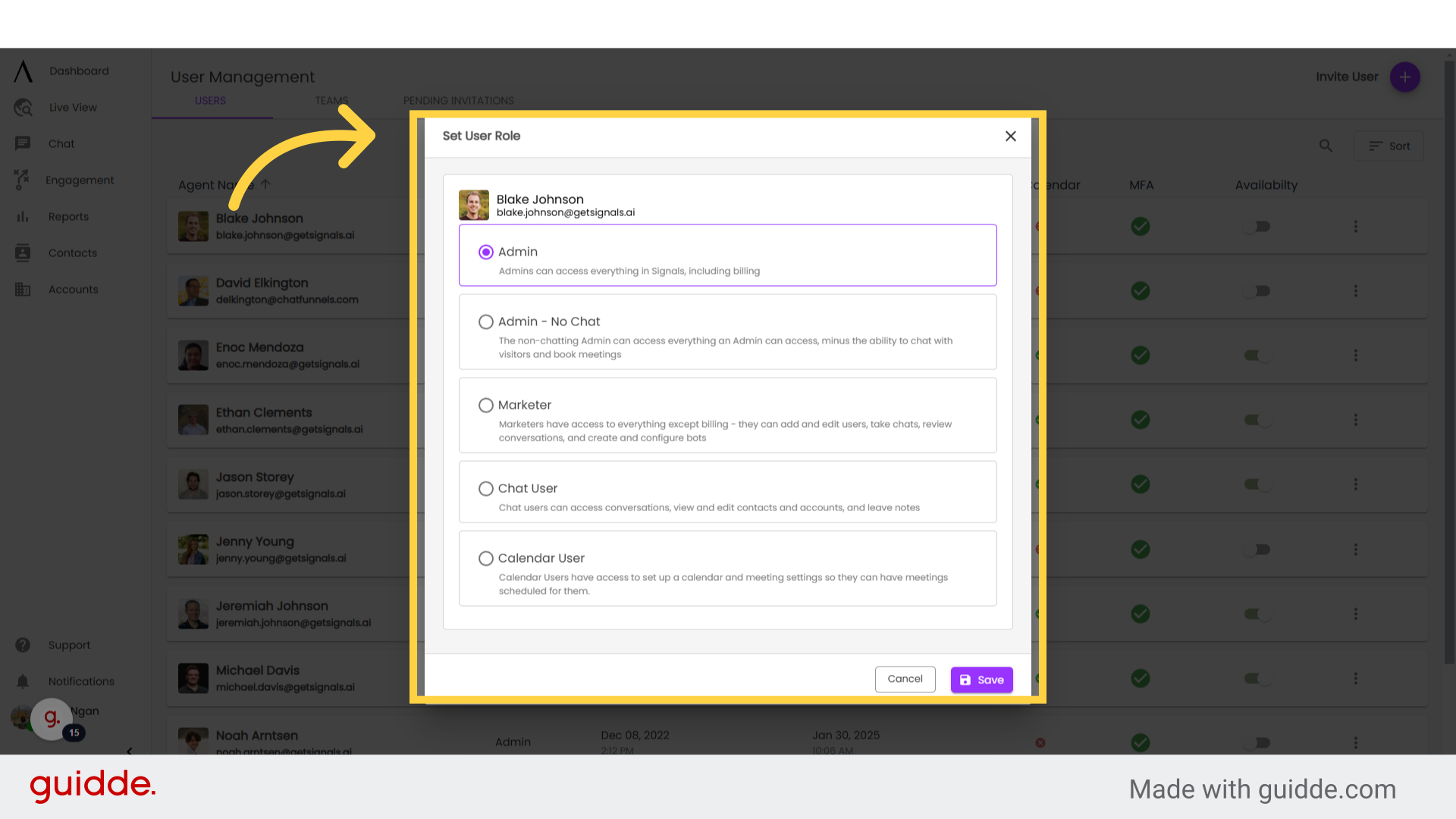Open Accounts from the sidebar
Viewport: 1456px width, 819px height.
click(73, 289)
